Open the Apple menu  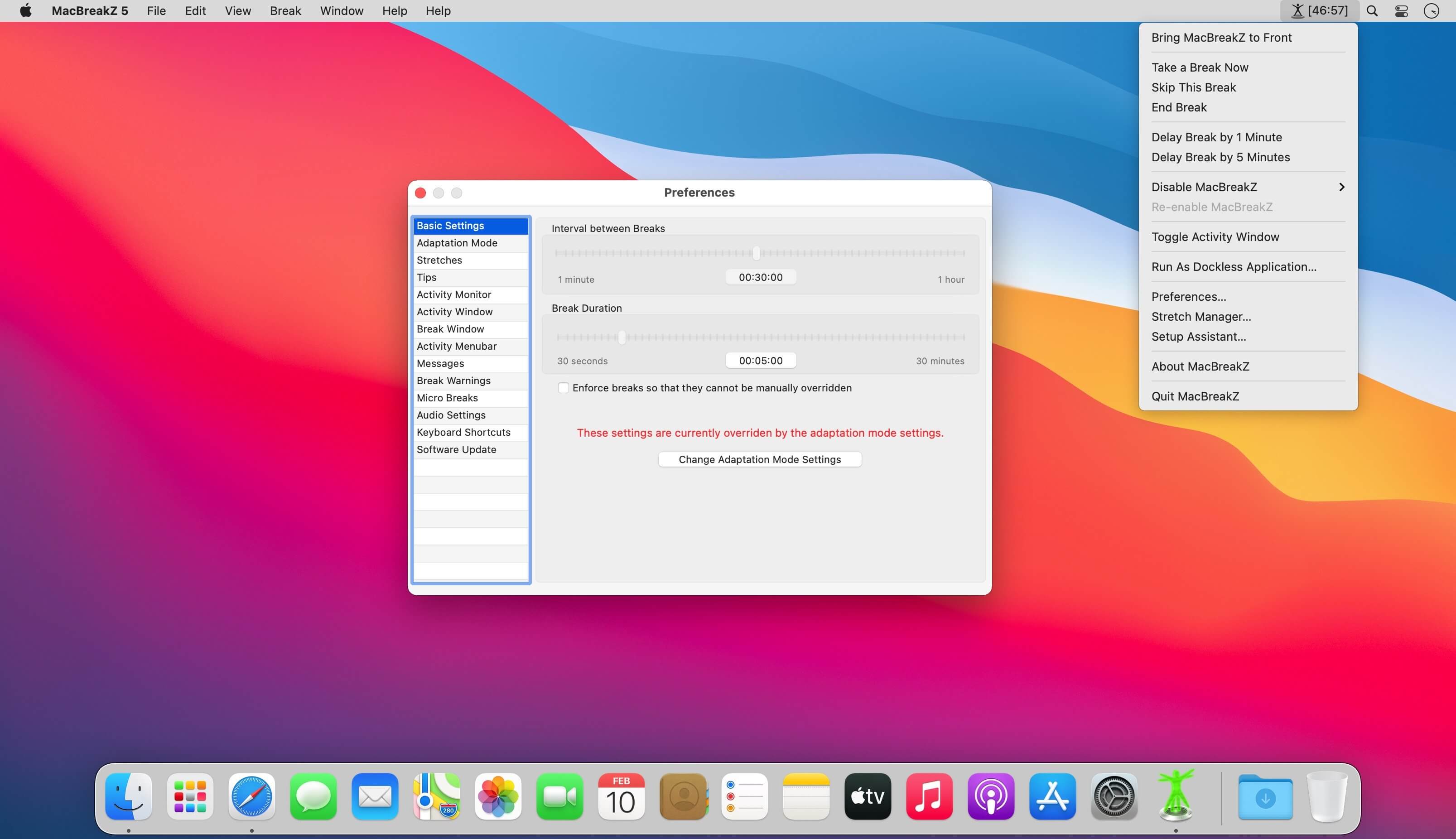[x=25, y=11]
